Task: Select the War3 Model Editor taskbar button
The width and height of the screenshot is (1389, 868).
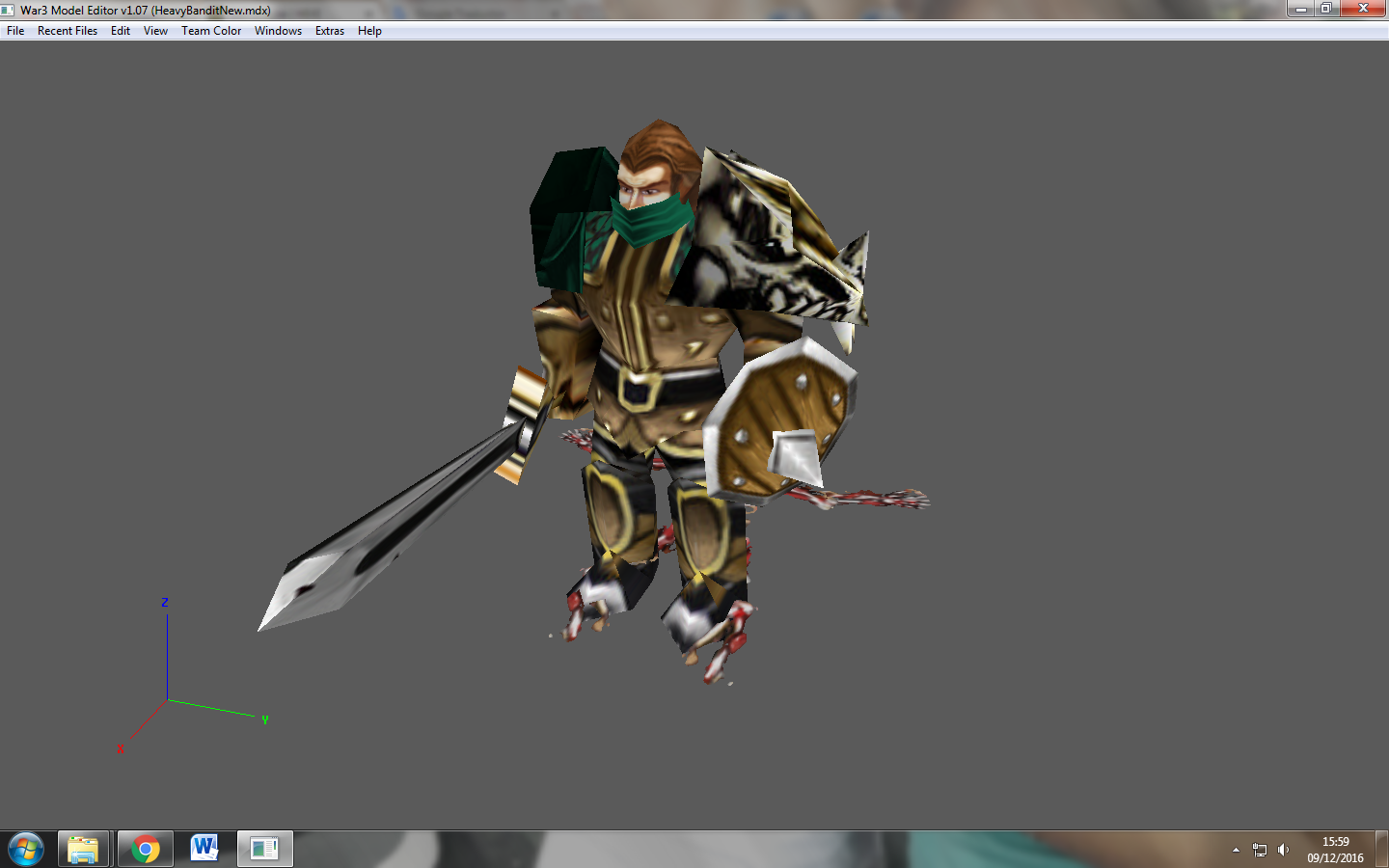Action: tap(264, 850)
